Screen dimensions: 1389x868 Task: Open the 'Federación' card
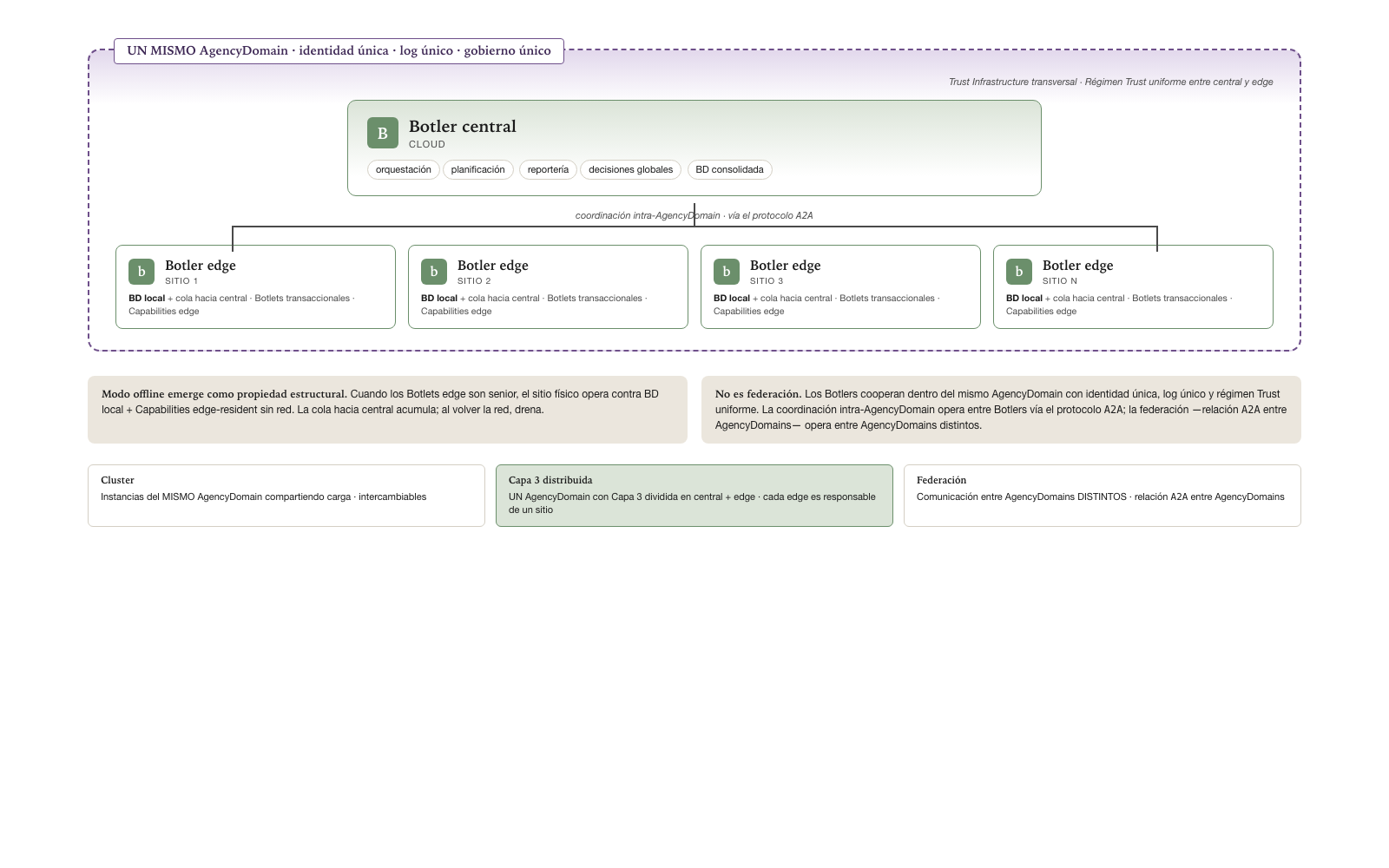coord(1103,496)
